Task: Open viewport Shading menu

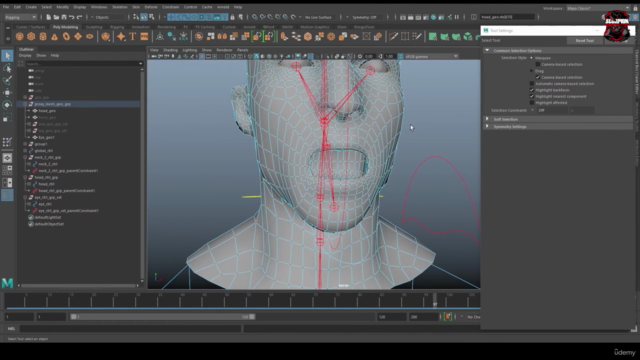Action: 170,50
